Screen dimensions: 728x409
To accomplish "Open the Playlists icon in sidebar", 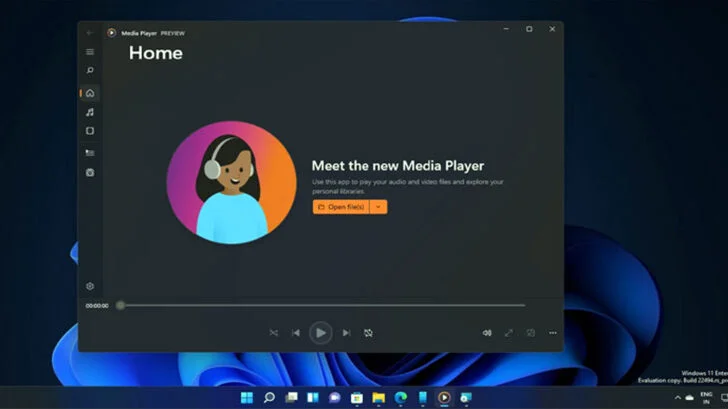I will (x=90, y=172).
